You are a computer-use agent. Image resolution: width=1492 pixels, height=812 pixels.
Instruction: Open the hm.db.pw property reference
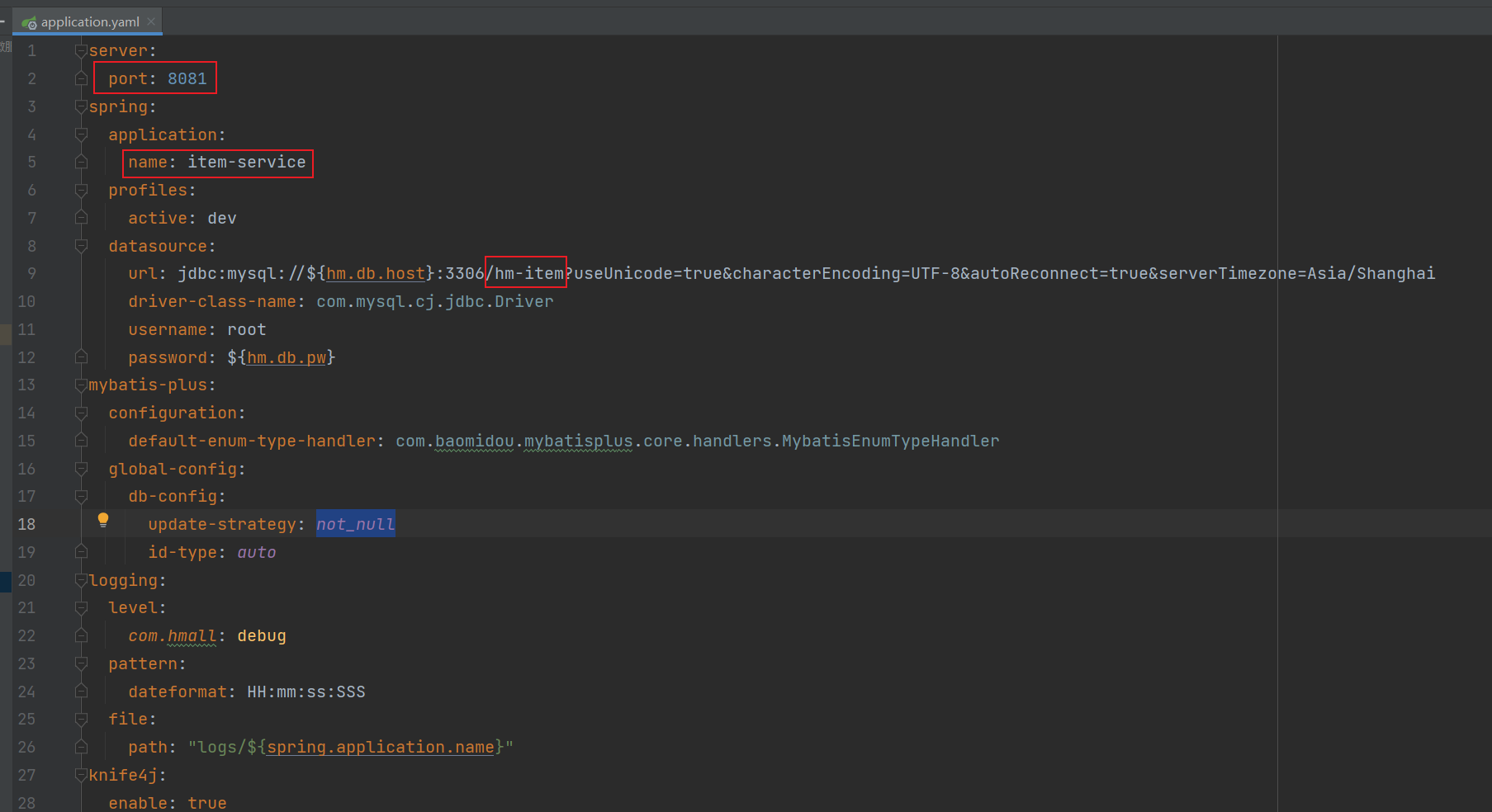287,357
